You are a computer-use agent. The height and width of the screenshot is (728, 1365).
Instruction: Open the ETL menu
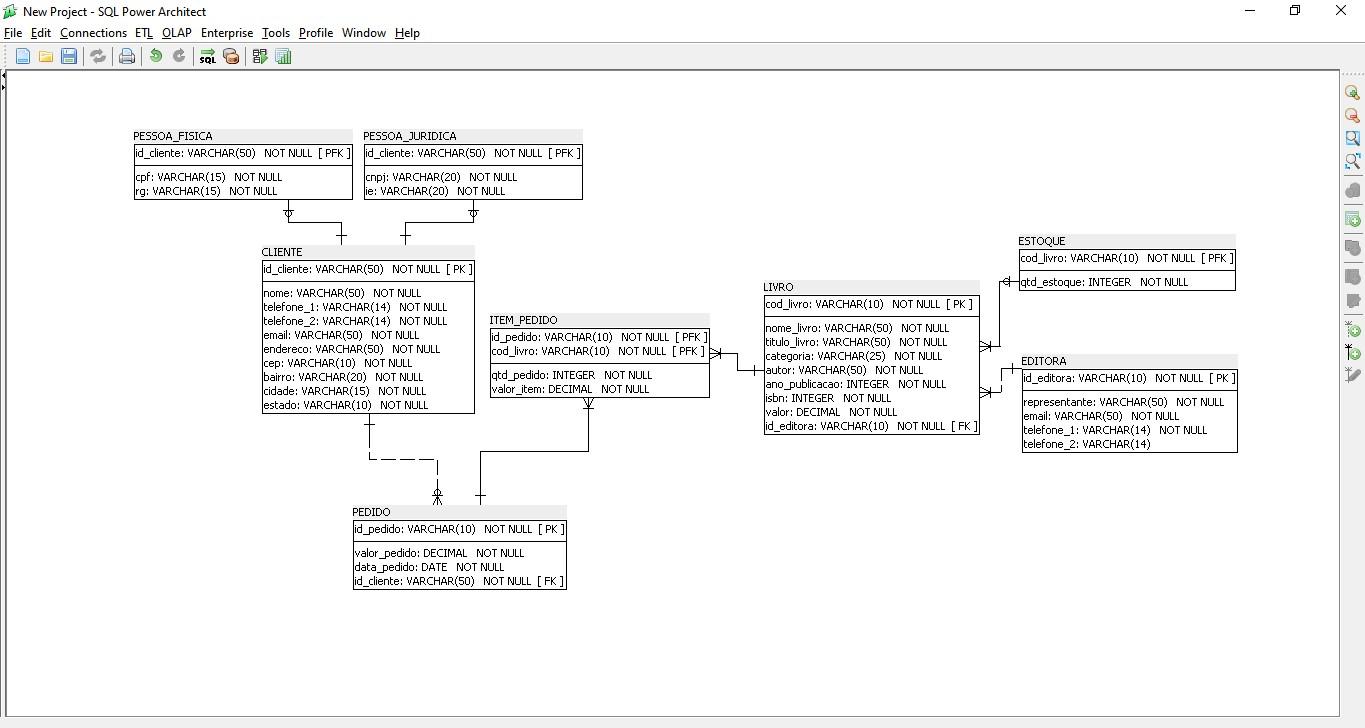144,33
